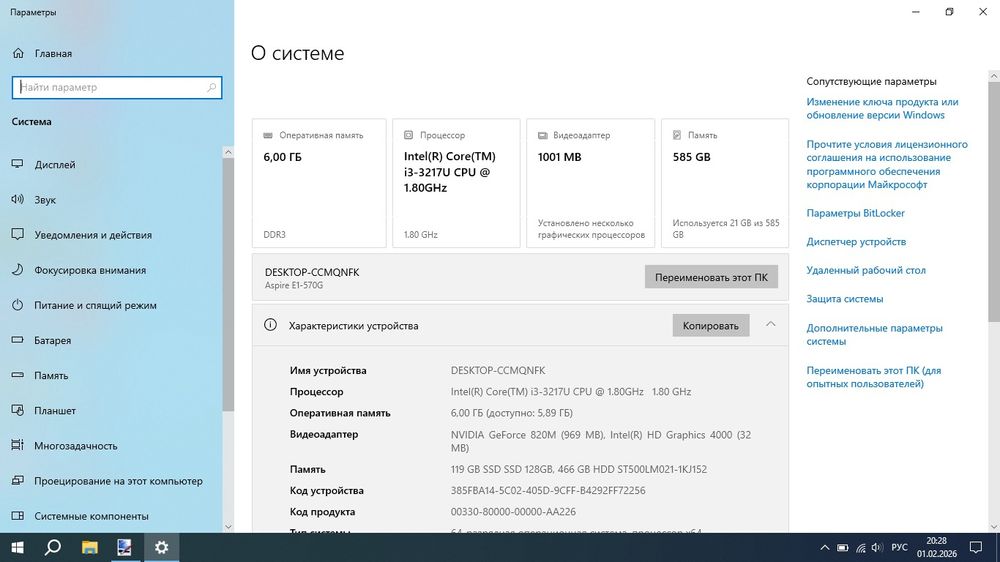Click the main page scrollbar down arrow
Image resolution: width=1000 pixels, height=562 pixels.
pos(994,527)
